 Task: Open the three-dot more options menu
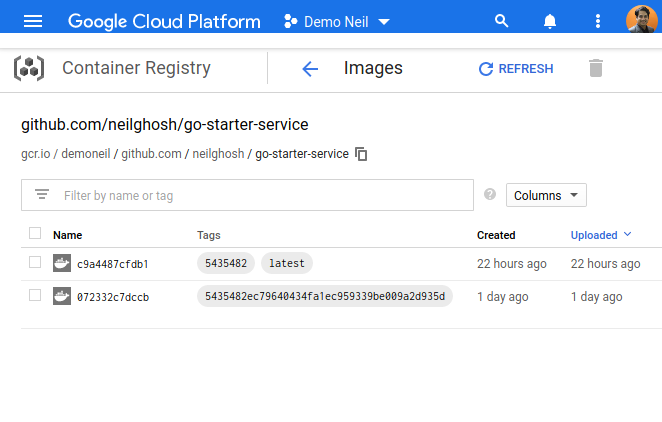pos(598,21)
